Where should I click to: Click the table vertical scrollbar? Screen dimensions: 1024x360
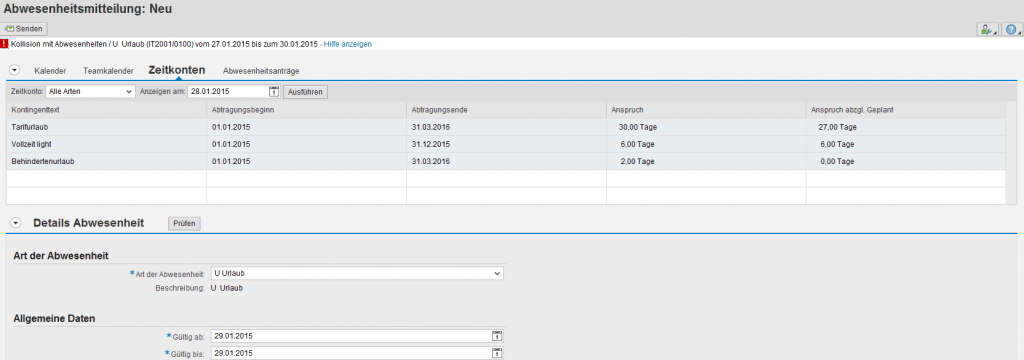pyautogui.click(x=1011, y=152)
